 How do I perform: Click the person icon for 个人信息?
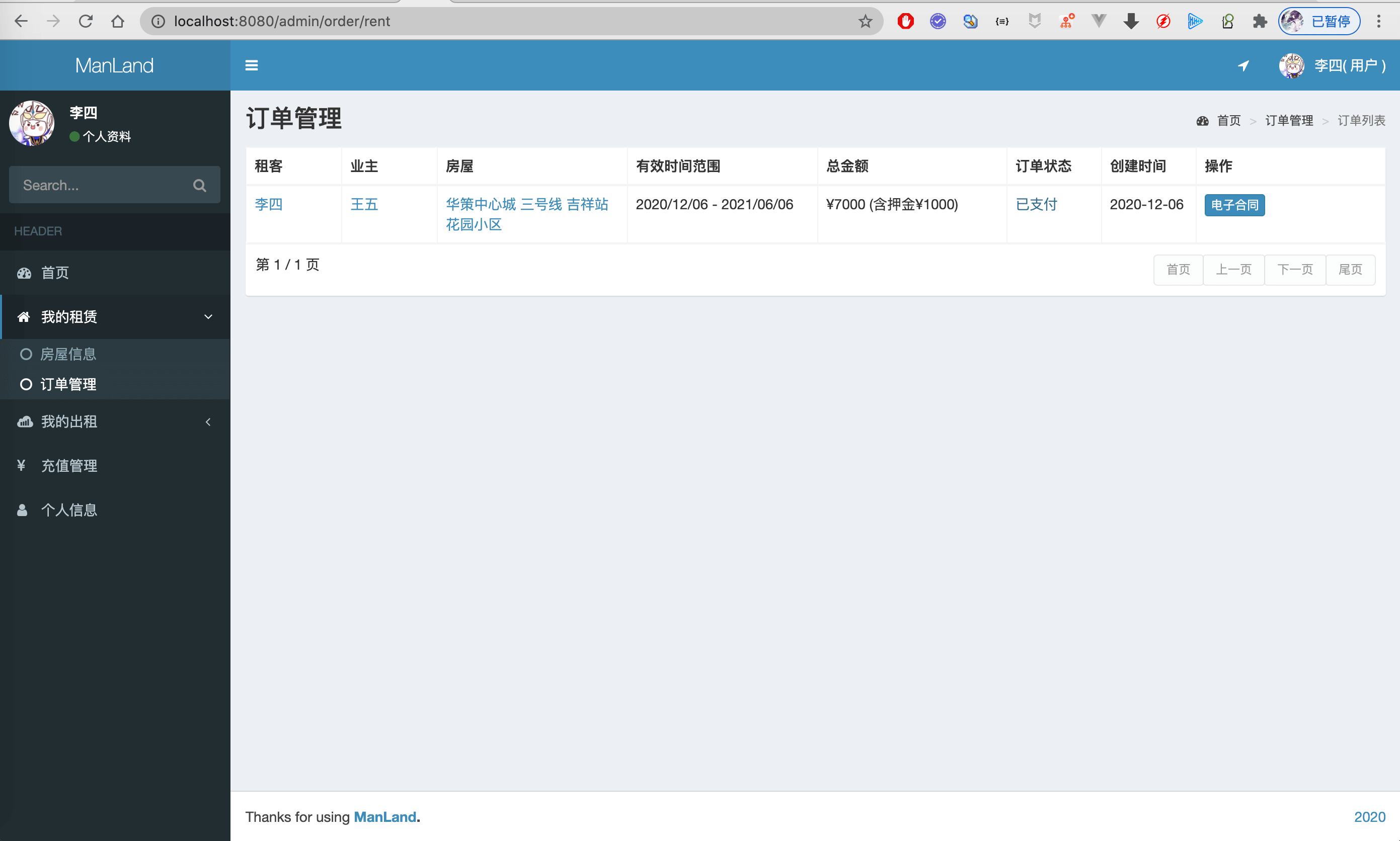point(22,510)
